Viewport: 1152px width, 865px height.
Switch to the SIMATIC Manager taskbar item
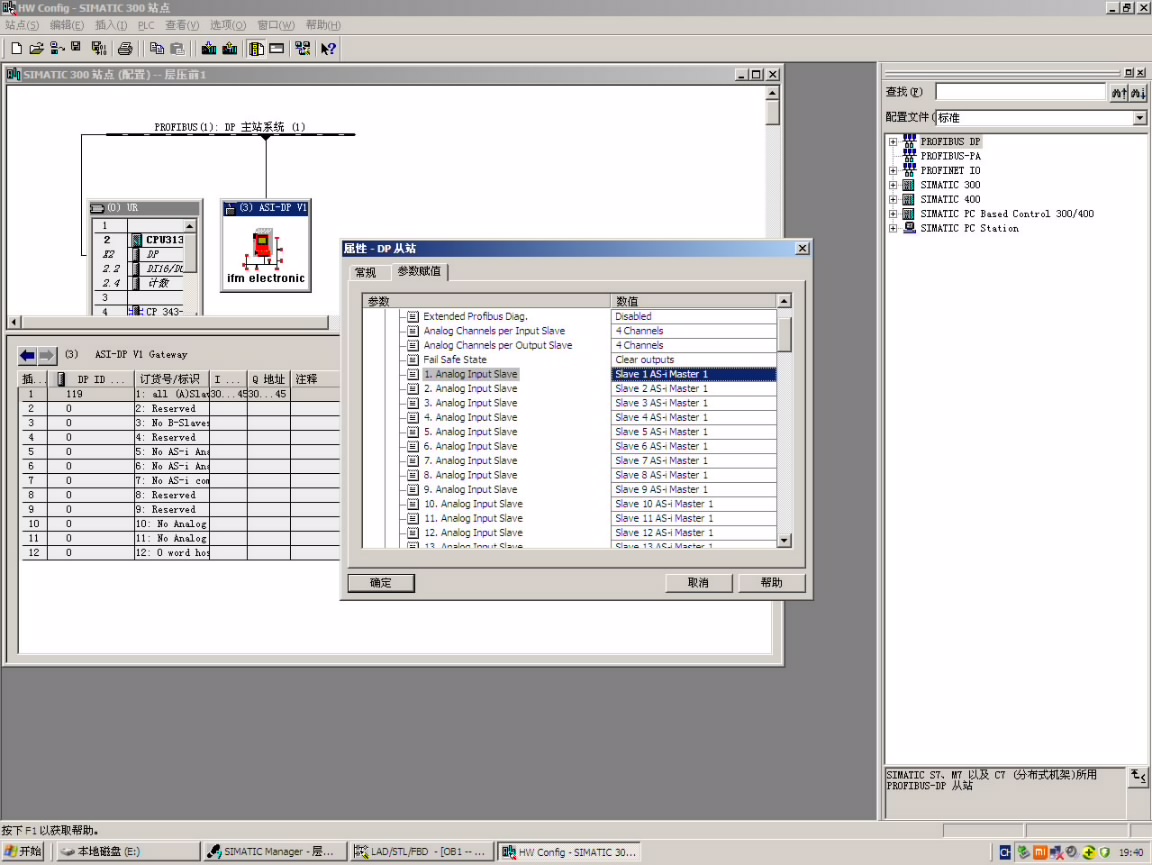click(x=273, y=852)
